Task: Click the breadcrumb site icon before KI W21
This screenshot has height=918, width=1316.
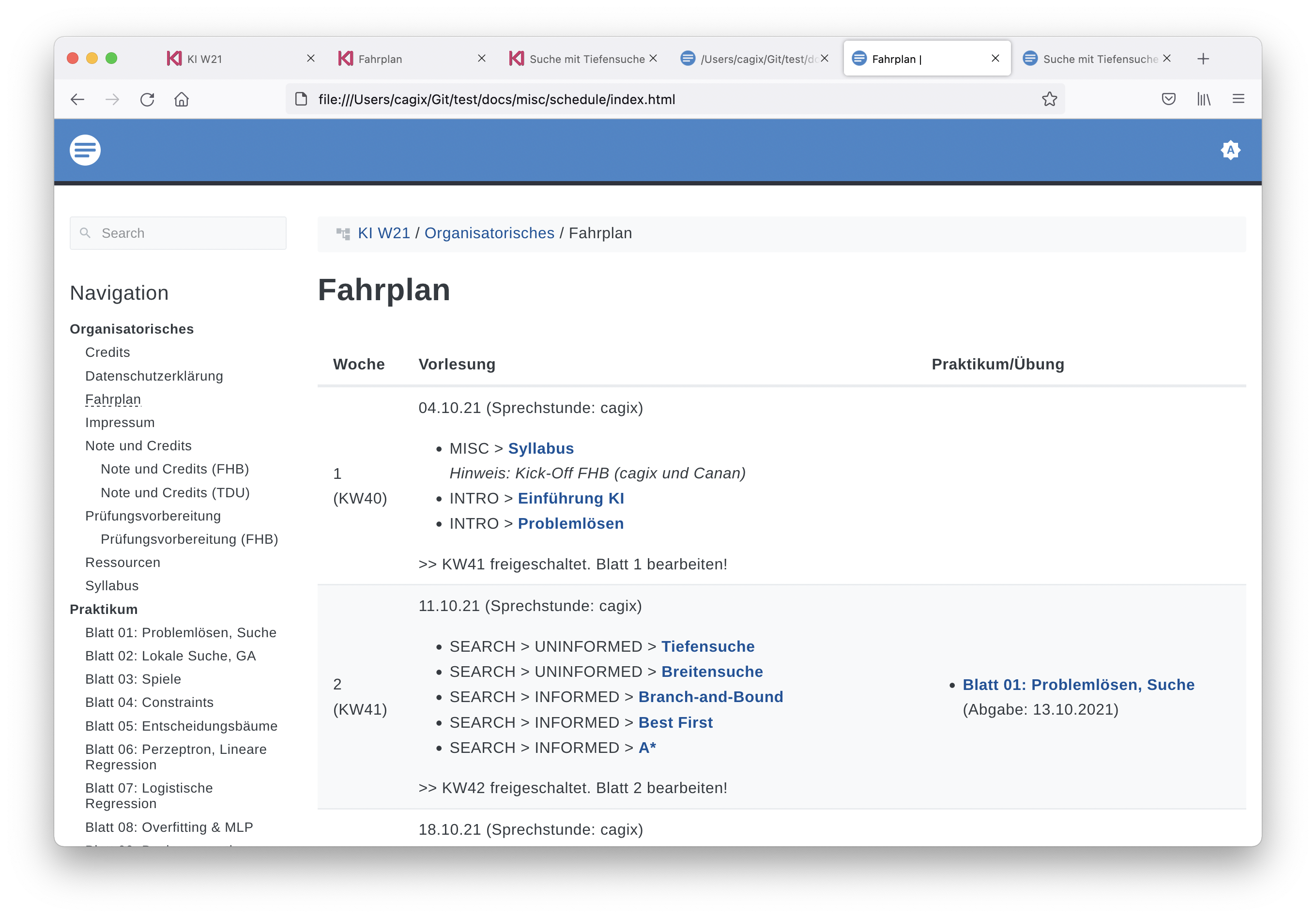Action: (x=343, y=233)
